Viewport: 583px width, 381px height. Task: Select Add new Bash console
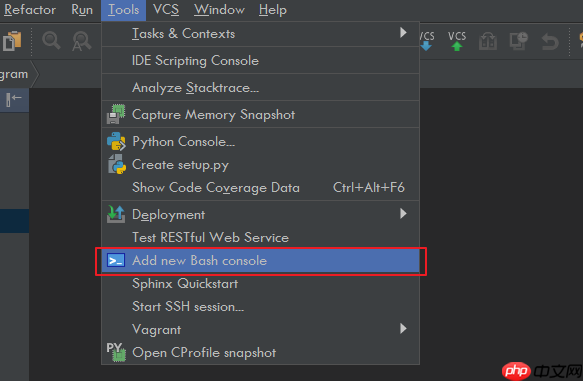(x=260, y=261)
